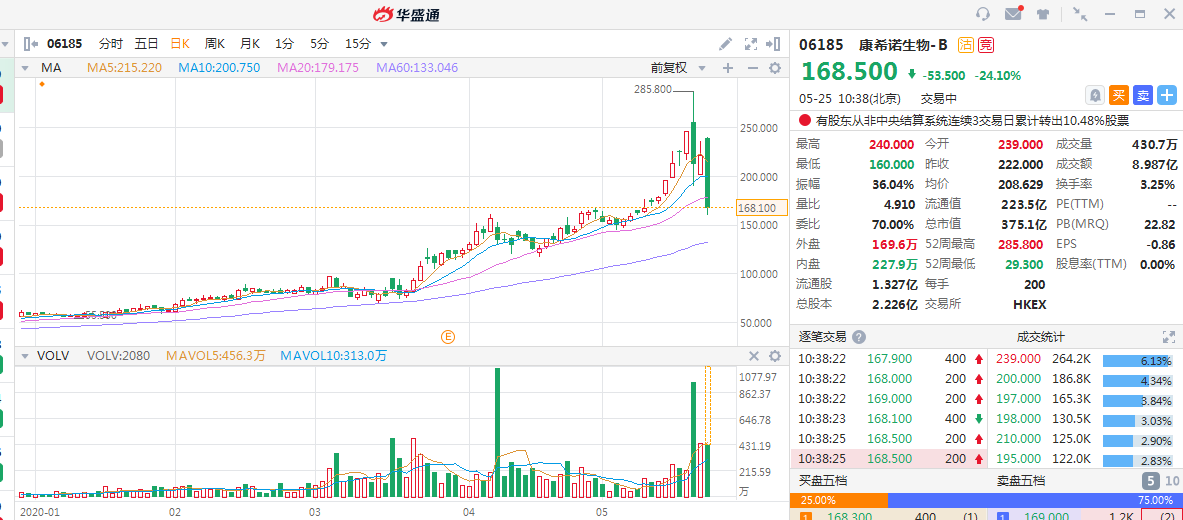This screenshot has height=520, width=1183.
Task: Select the 买盘五档 bid panel header
Action: (822, 481)
